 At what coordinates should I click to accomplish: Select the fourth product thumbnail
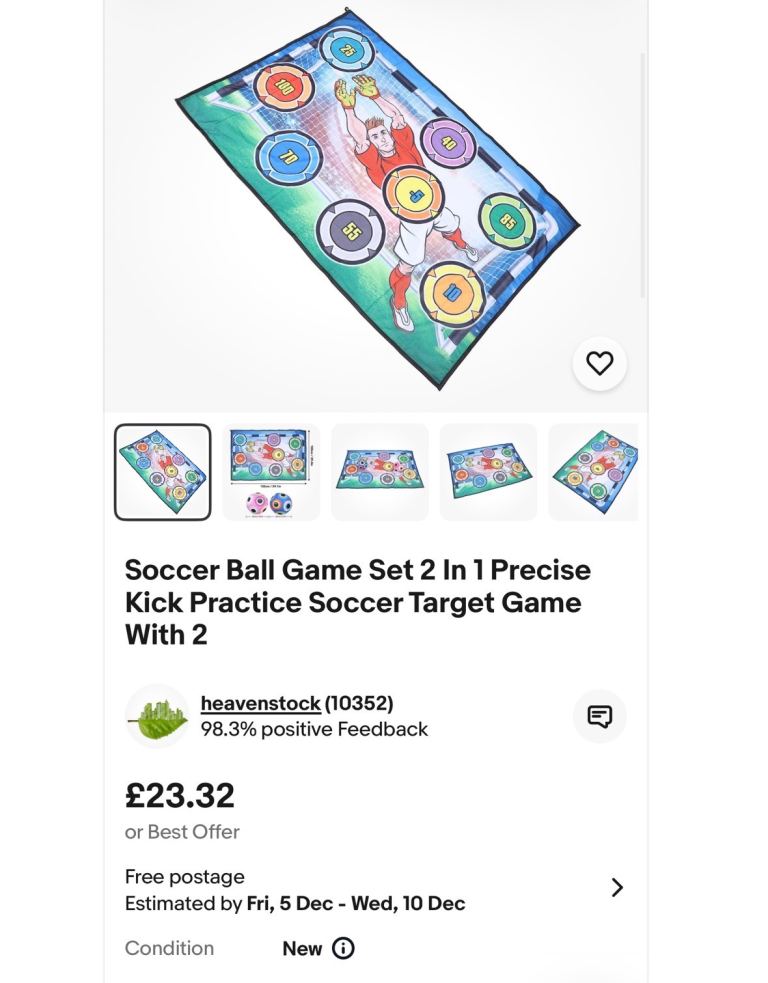[x=488, y=472]
